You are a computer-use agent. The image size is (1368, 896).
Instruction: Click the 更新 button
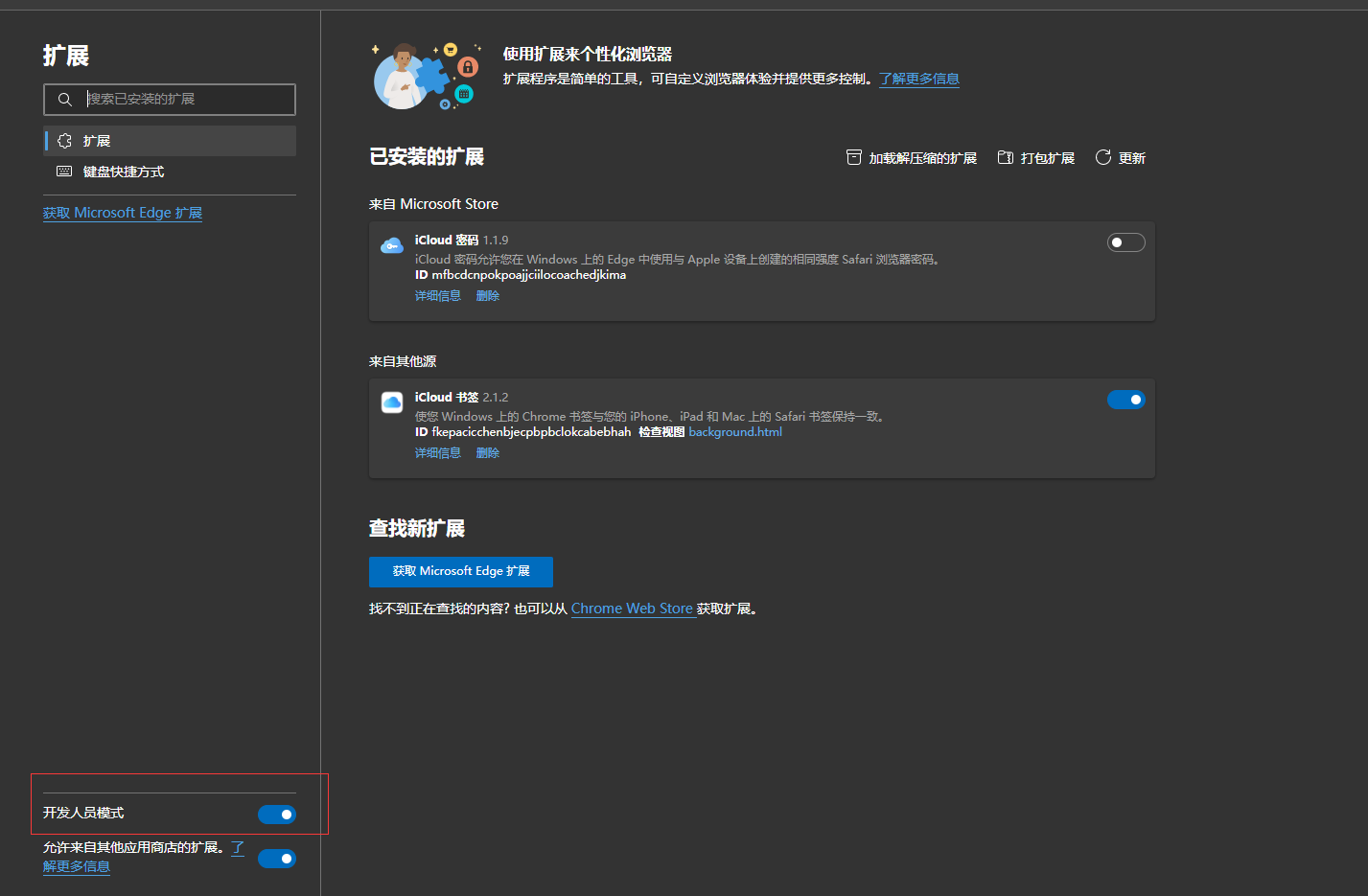1121,158
